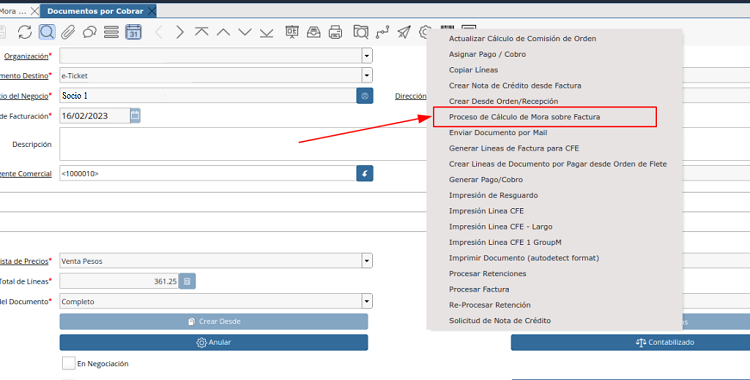Open the Agente Comercial label link
Screen dimensions: 750x380
click(x=26, y=173)
